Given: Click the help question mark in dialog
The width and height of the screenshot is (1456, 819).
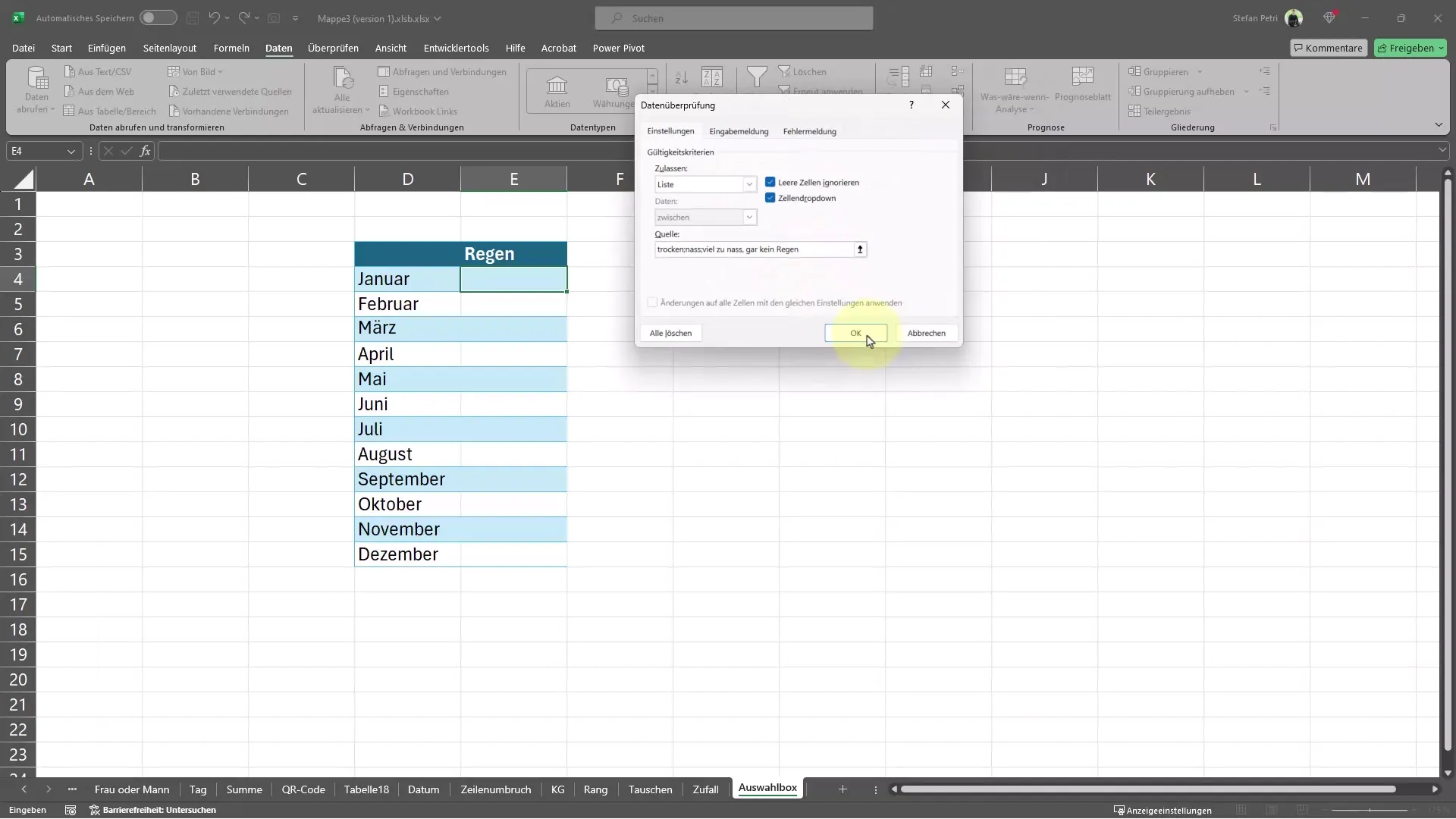Looking at the screenshot, I should coord(911,105).
